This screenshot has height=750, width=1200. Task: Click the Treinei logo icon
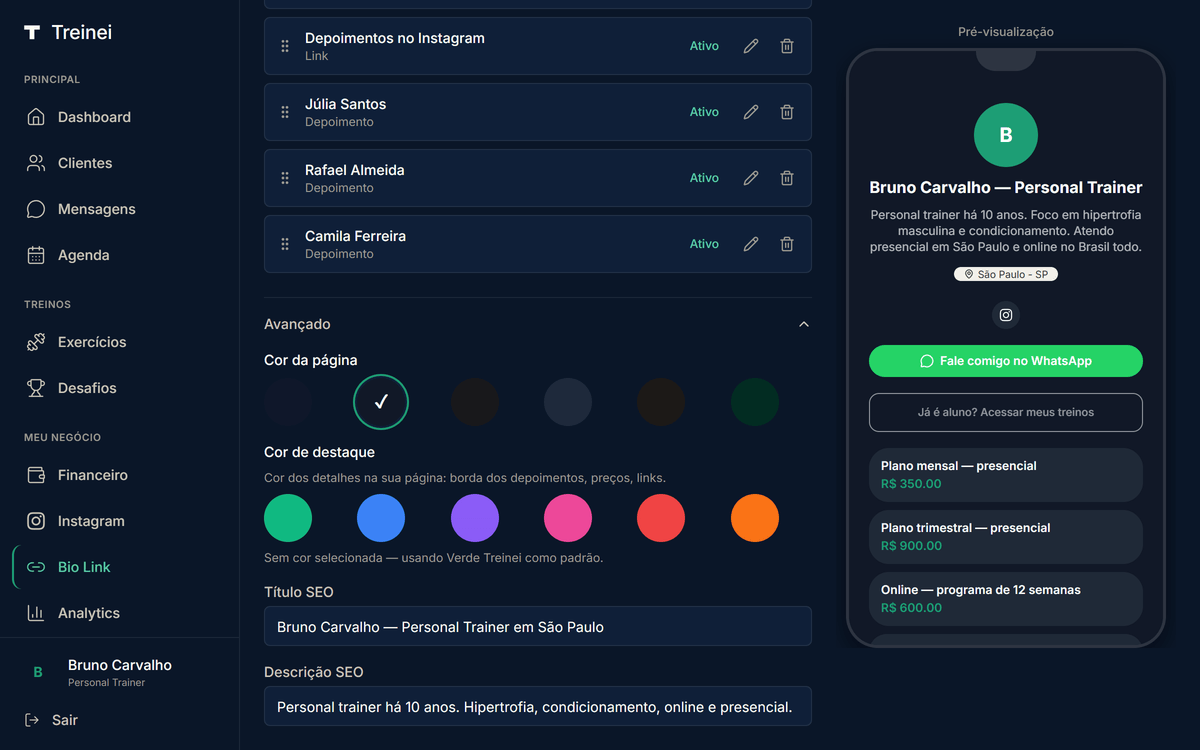point(32,32)
